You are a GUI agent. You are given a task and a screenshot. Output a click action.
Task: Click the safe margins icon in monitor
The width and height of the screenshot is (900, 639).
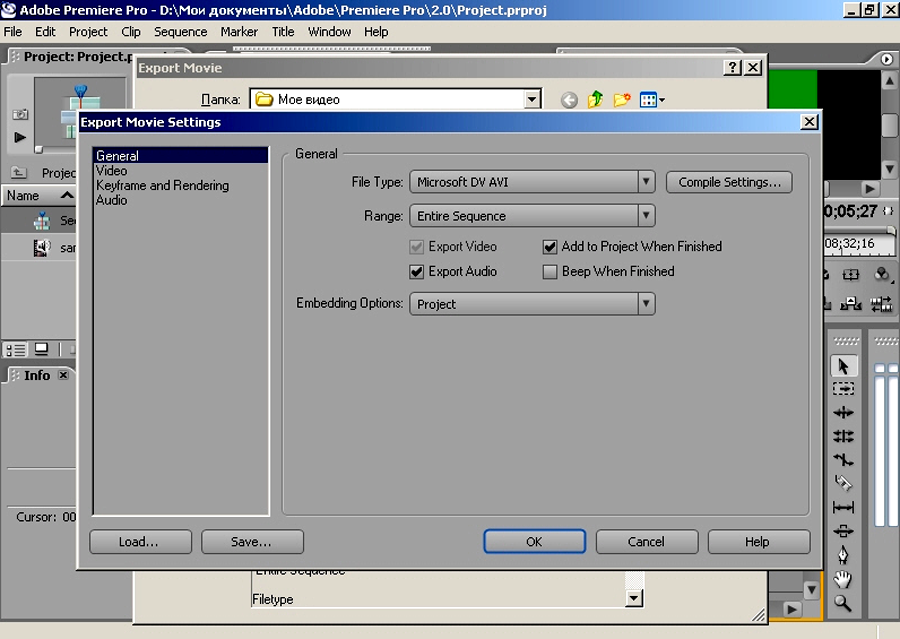850,274
